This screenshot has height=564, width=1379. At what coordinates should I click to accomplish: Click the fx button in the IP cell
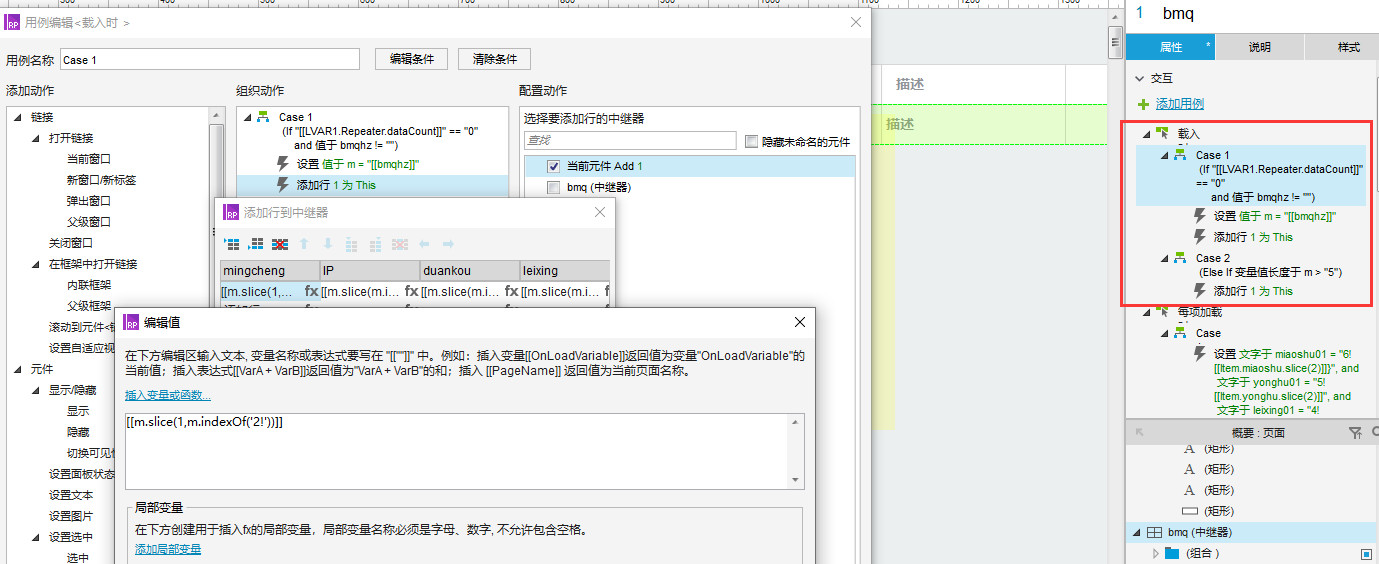tap(411, 292)
